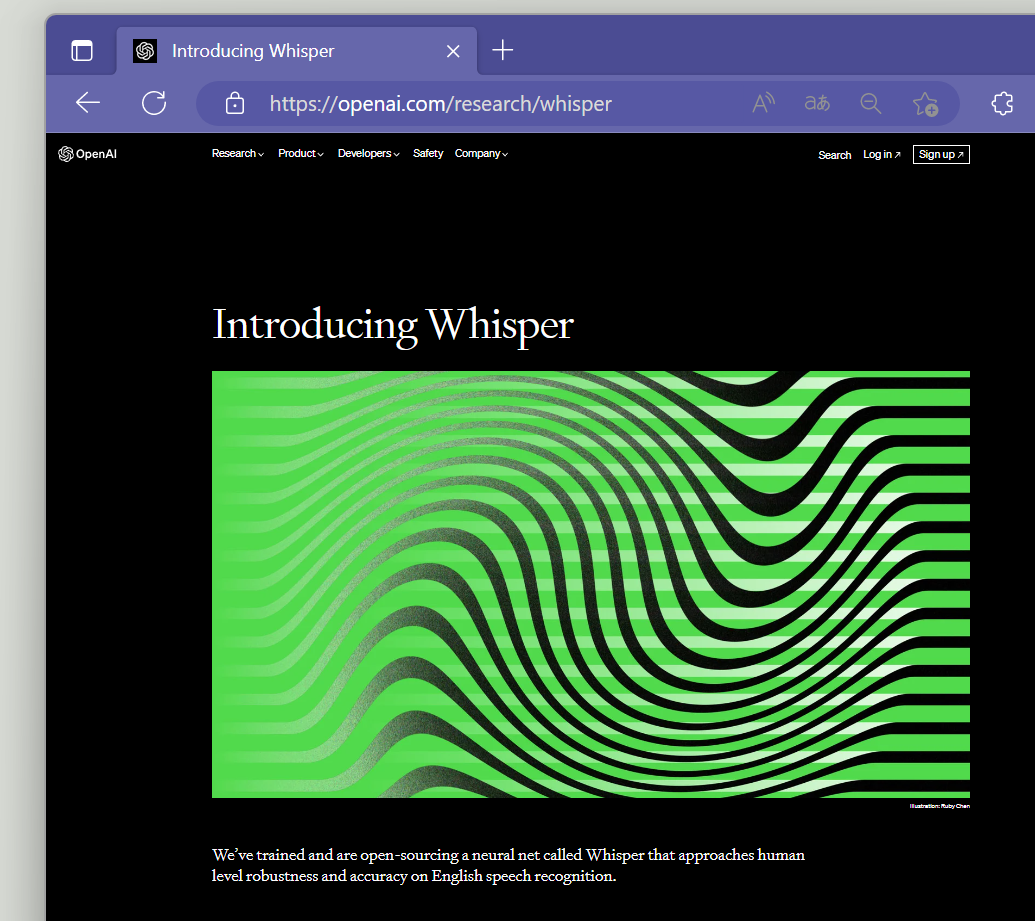Image resolution: width=1035 pixels, height=921 pixels.
Task: Click the paragraph about open-sourcing Whisper
Action: (508, 865)
